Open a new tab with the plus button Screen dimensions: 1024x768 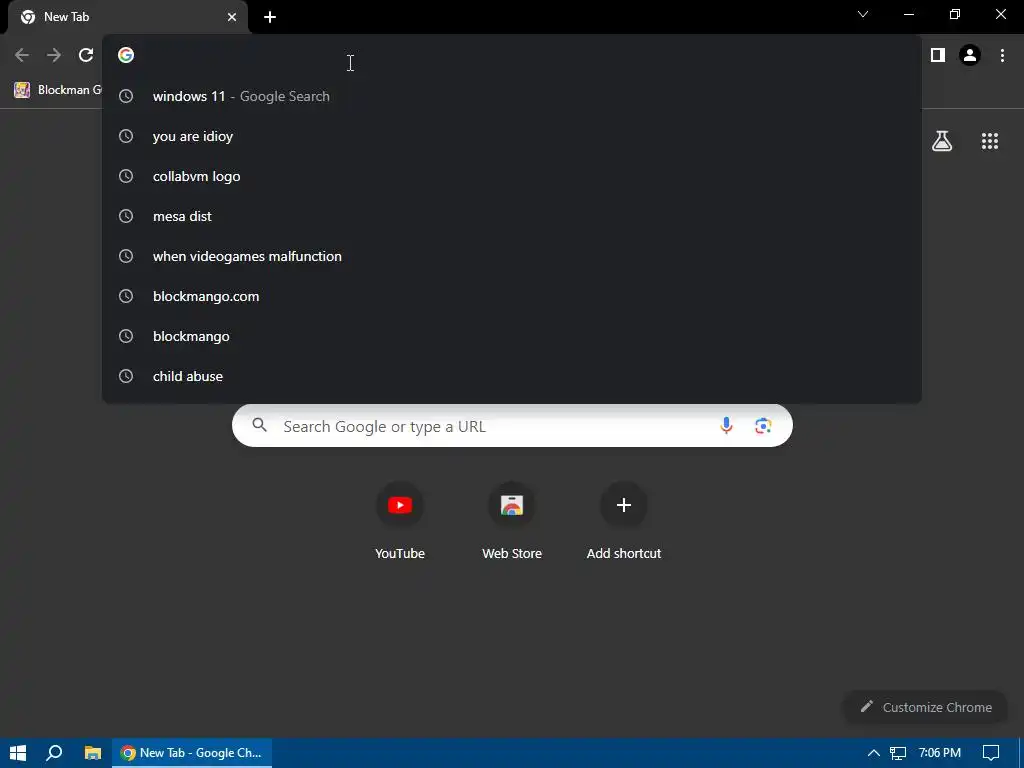[270, 17]
